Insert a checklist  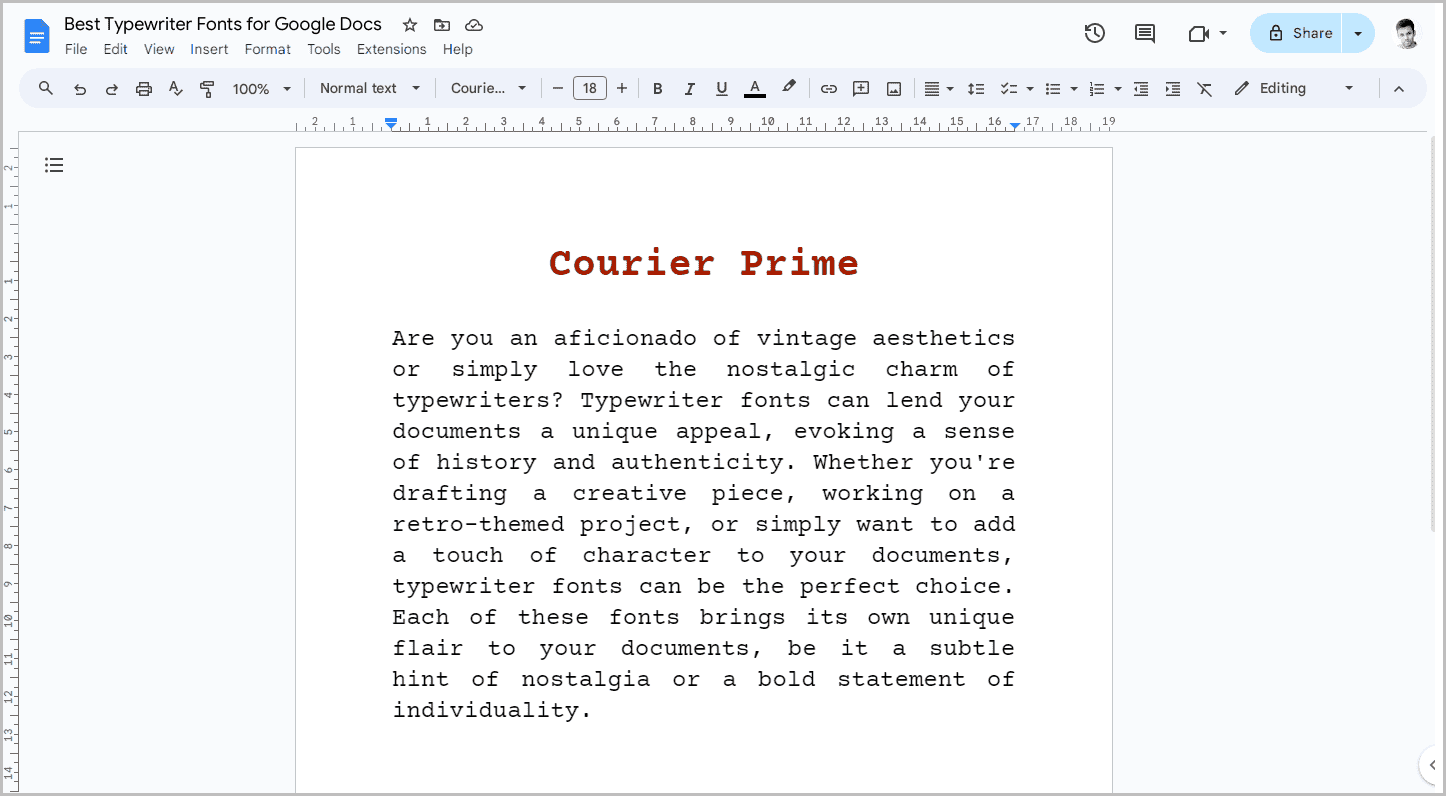pyautogui.click(x=1009, y=89)
